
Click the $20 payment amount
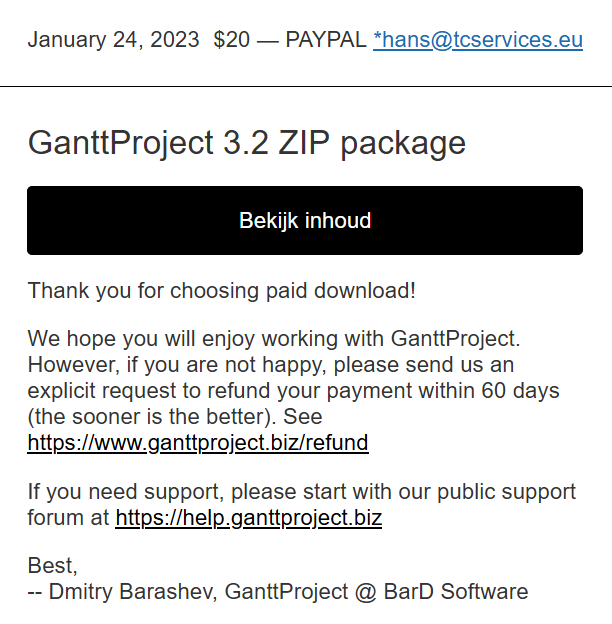pos(232,40)
